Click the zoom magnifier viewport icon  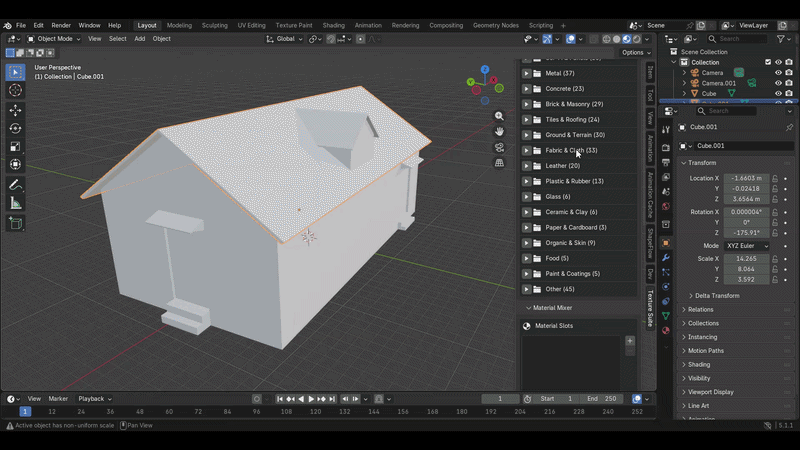click(x=499, y=116)
